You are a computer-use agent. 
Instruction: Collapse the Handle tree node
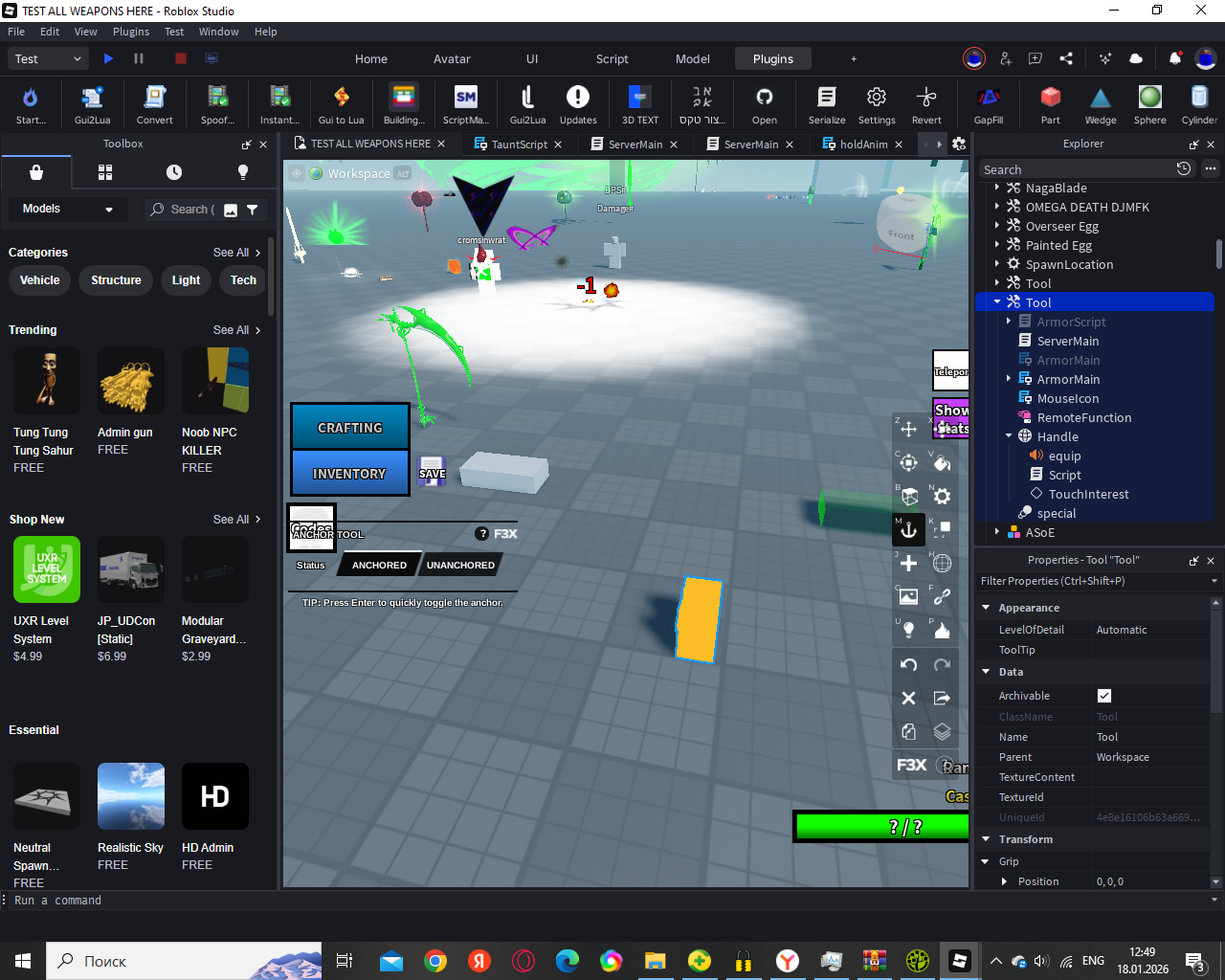pyautogui.click(x=1009, y=436)
